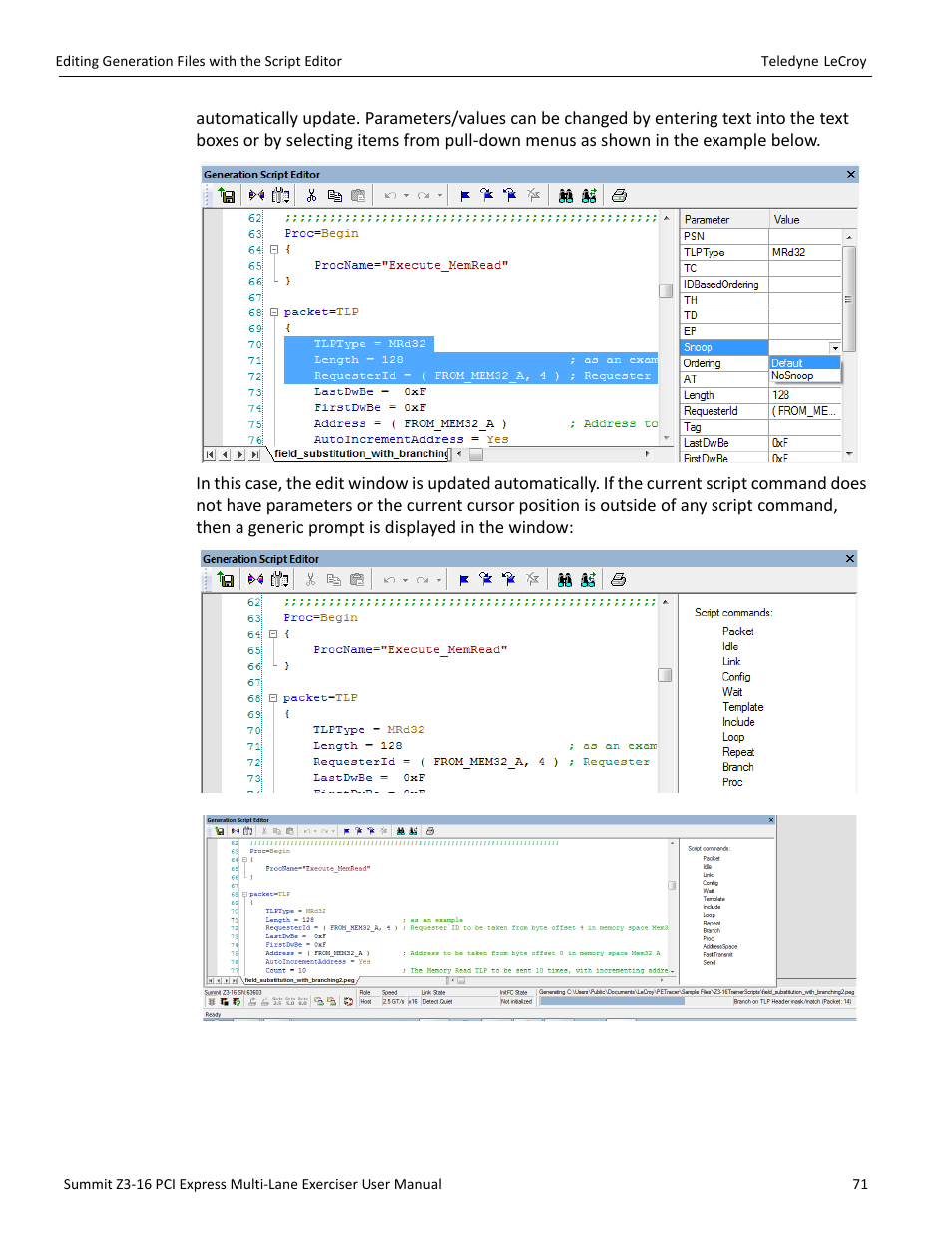Toggle bookmark flag in Parameter panel editor
Viewport: 952px width, 1233px height.
click(465, 196)
